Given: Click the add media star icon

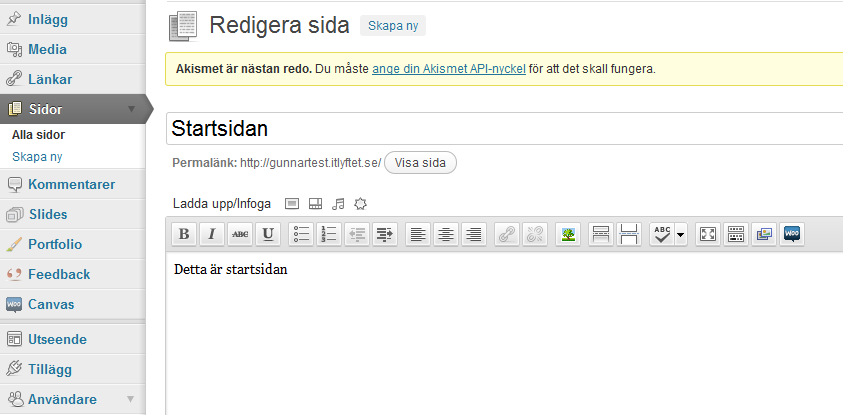Looking at the screenshot, I should click(x=360, y=204).
